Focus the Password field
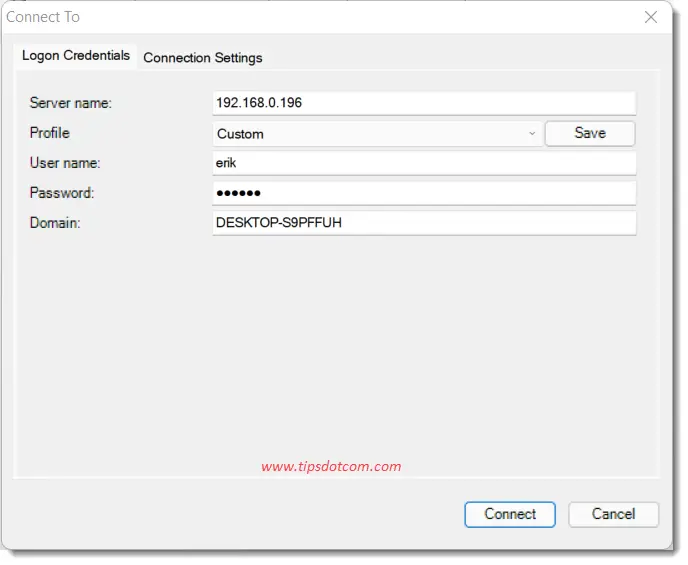Image resolution: width=688 pixels, height=565 pixels. click(424, 193)
